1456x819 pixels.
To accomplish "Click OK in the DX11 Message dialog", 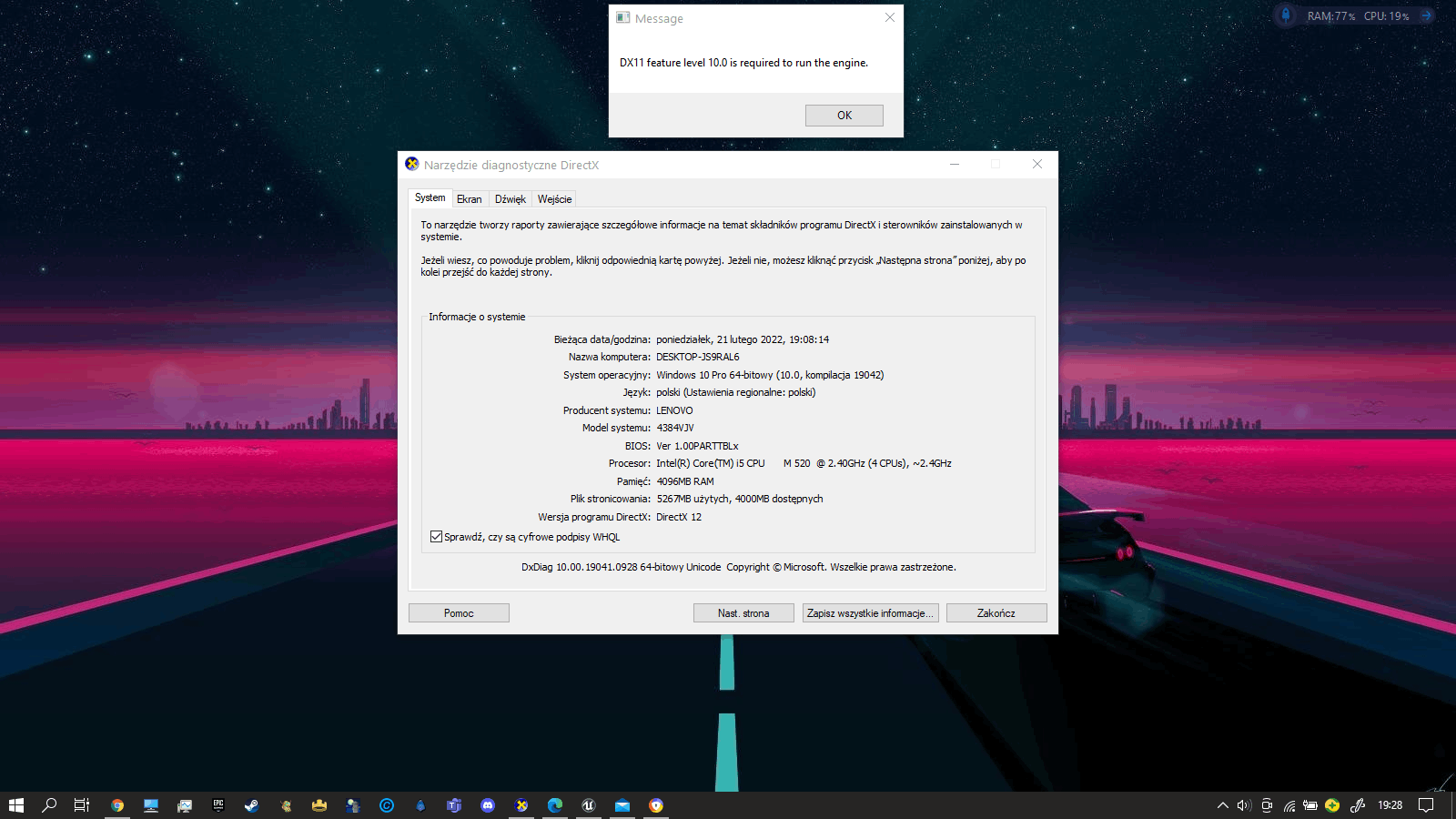I will coord(844,116).
